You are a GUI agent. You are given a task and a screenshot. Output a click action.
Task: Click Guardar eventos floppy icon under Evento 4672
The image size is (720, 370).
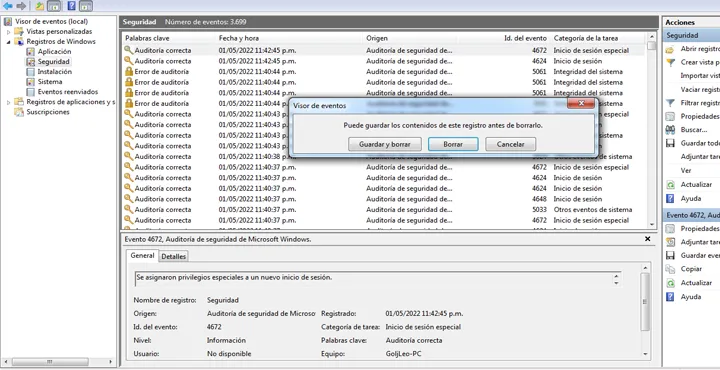tap(670, 256)
